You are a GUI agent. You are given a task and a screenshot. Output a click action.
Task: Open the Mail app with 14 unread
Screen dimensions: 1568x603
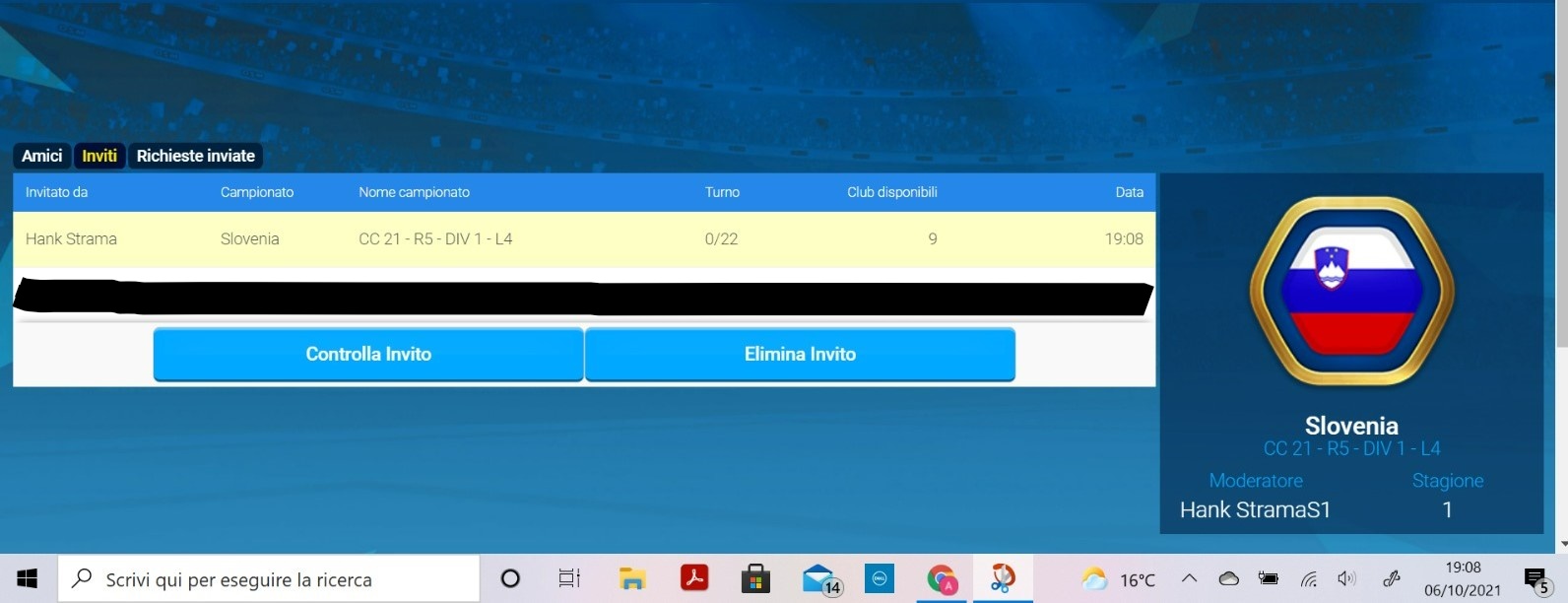click(819, 579)
